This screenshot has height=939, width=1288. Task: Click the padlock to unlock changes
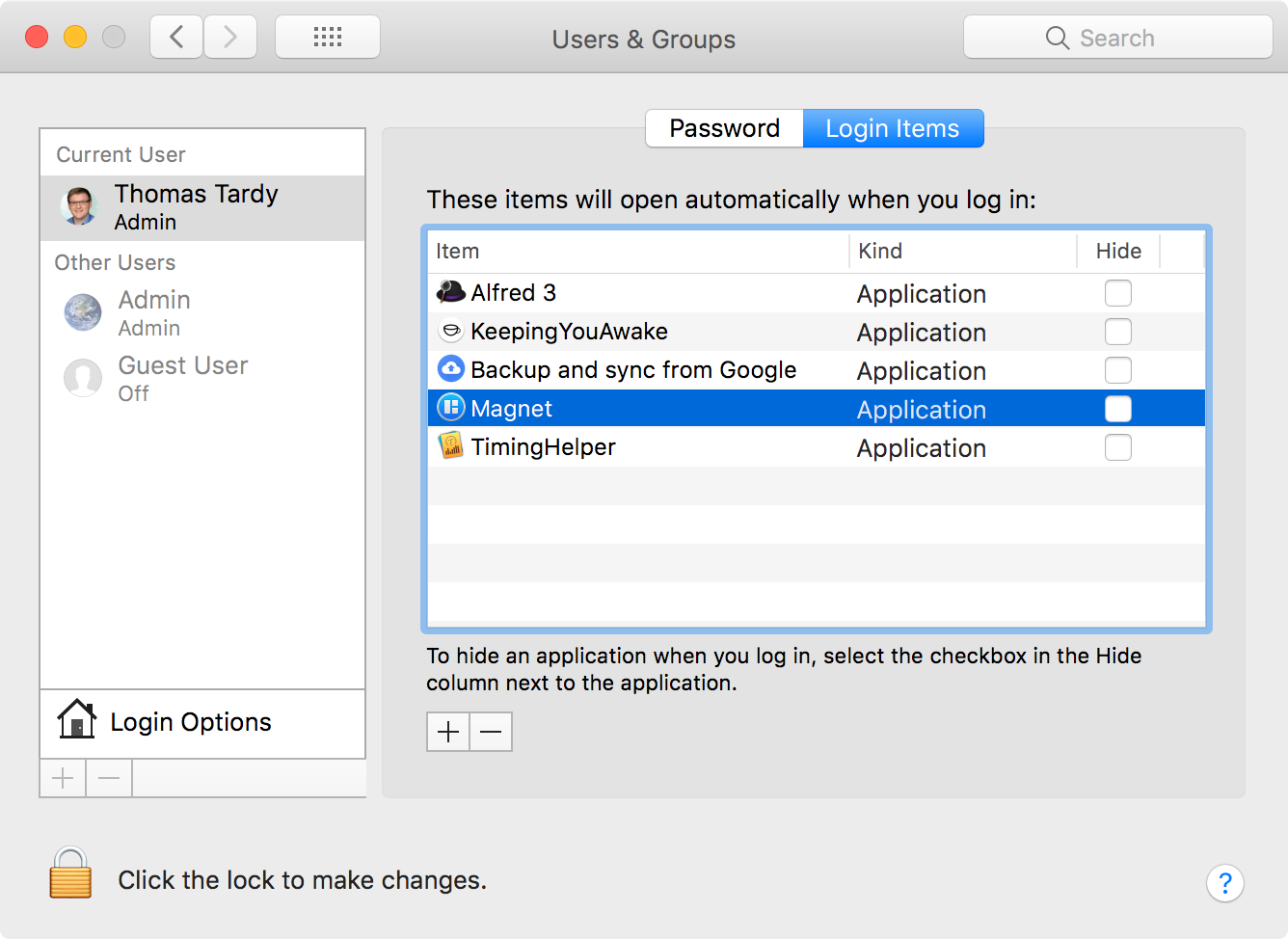(x=70, y=872)
